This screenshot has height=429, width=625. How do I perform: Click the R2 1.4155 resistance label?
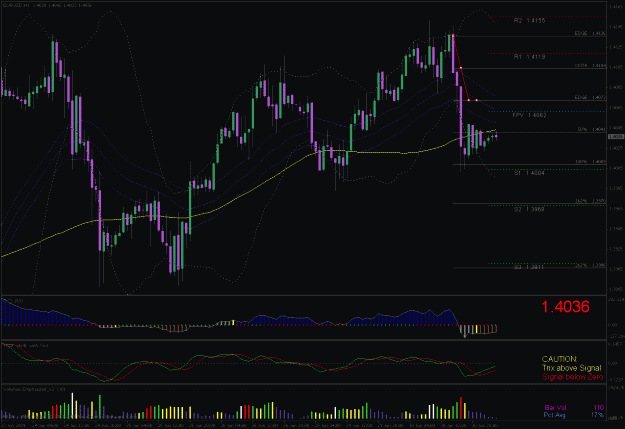click(x=529, y=20)
